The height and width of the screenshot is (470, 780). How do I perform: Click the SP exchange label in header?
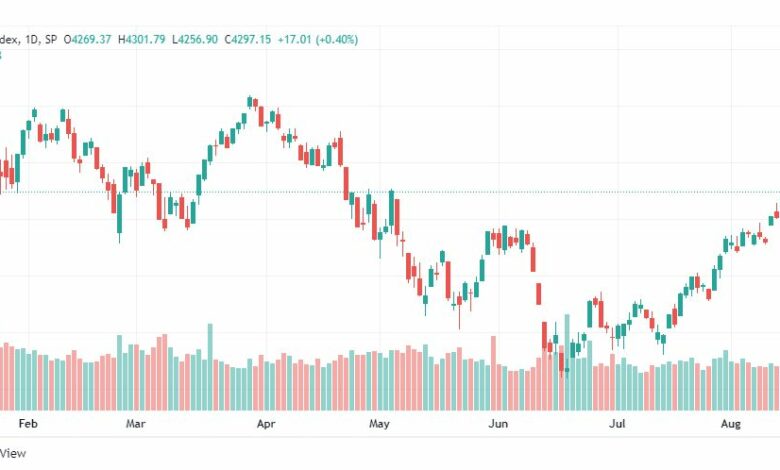[x=51, y=39]
